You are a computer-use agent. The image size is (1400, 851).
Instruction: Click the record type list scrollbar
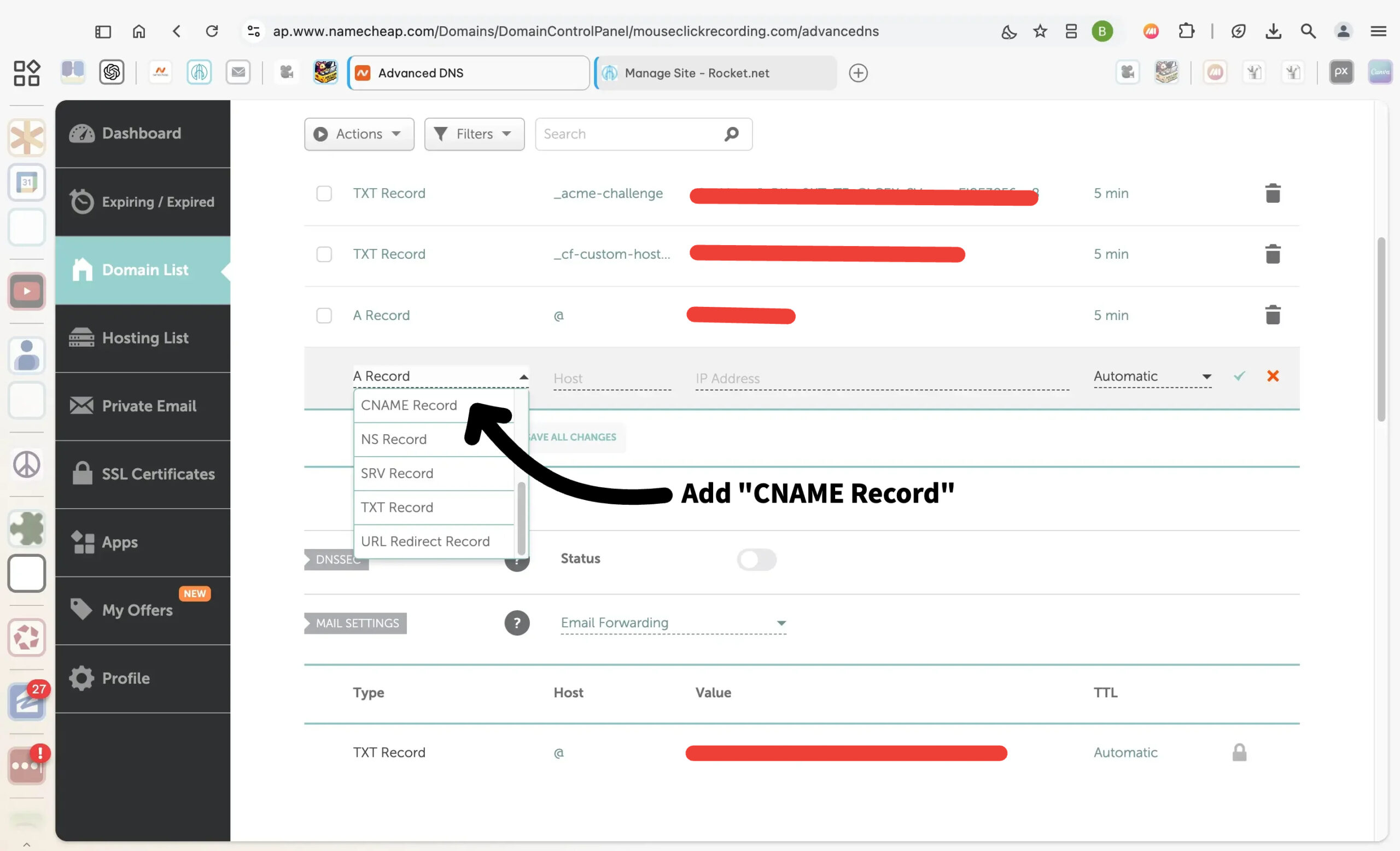pos(521,518)
